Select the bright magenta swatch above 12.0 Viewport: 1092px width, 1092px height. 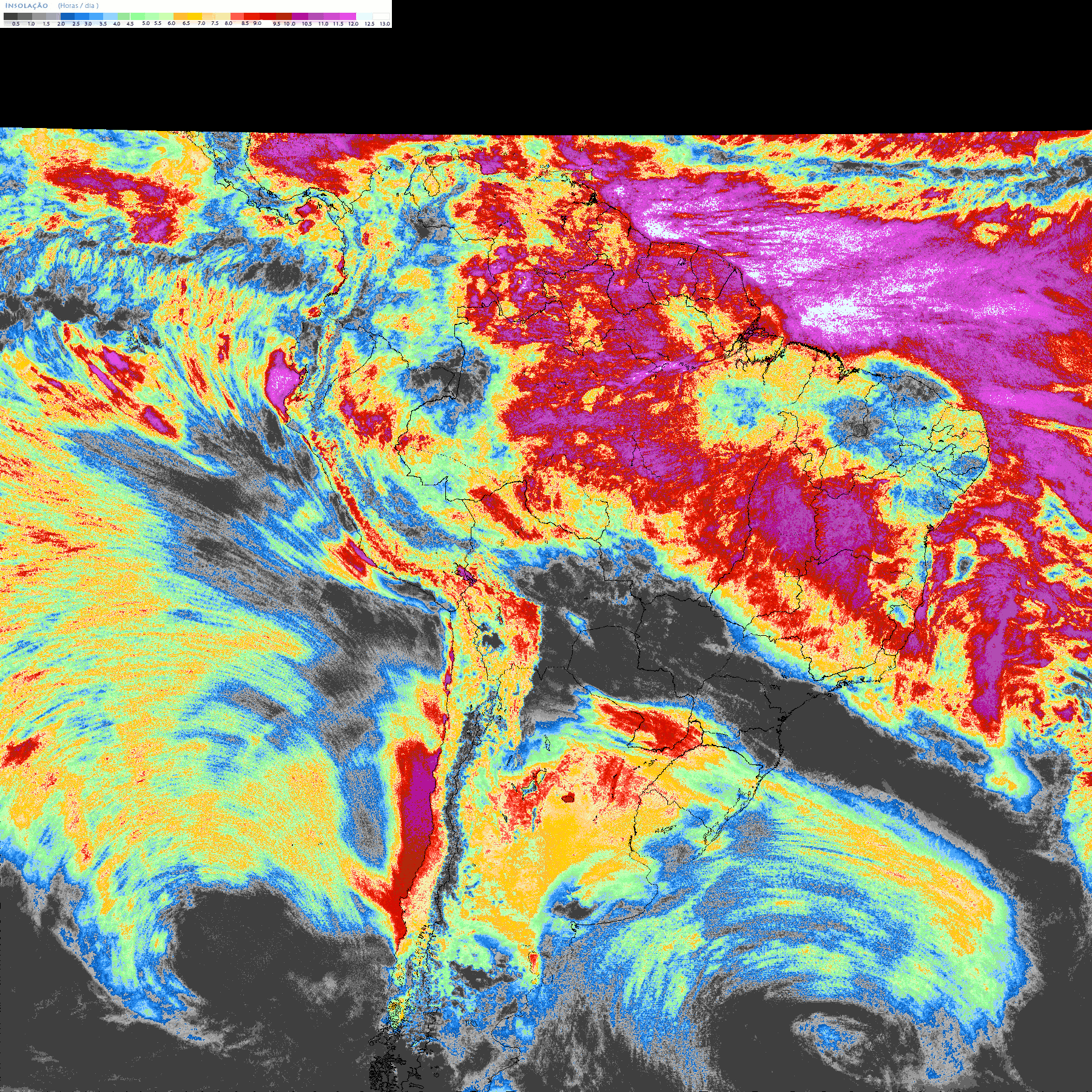[348, 16]
